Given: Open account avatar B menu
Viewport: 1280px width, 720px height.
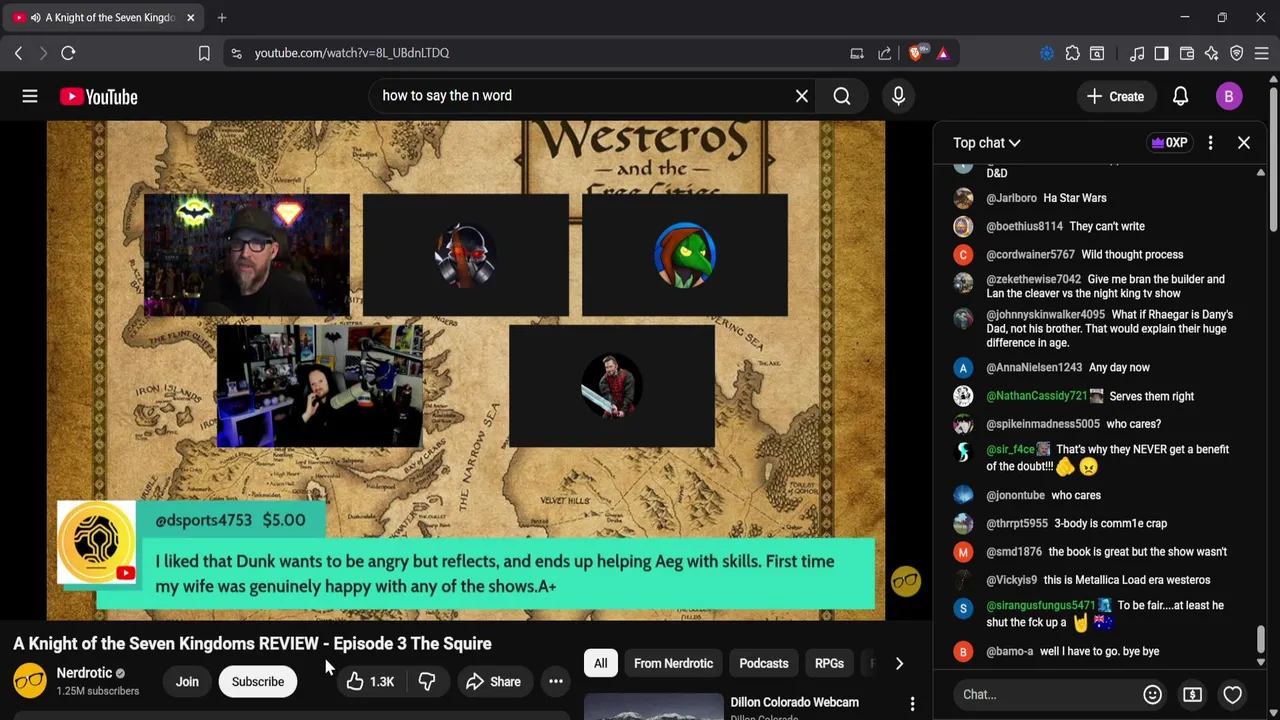Looking at the screenshot, I should pos(1229,96).
